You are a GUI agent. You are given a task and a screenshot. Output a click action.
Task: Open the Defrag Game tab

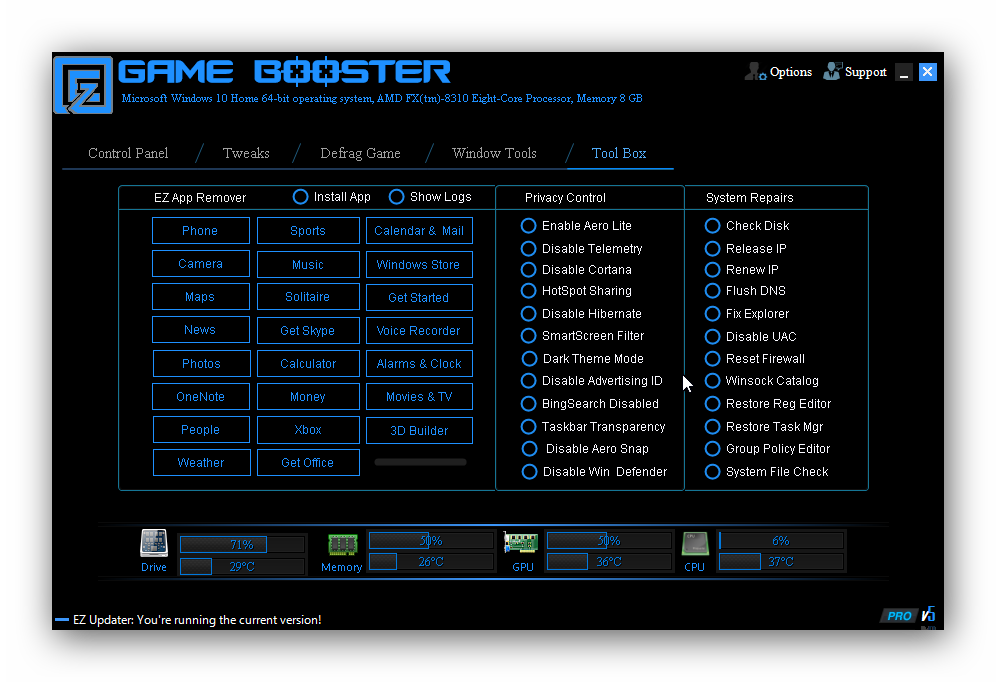click(360, 153)
